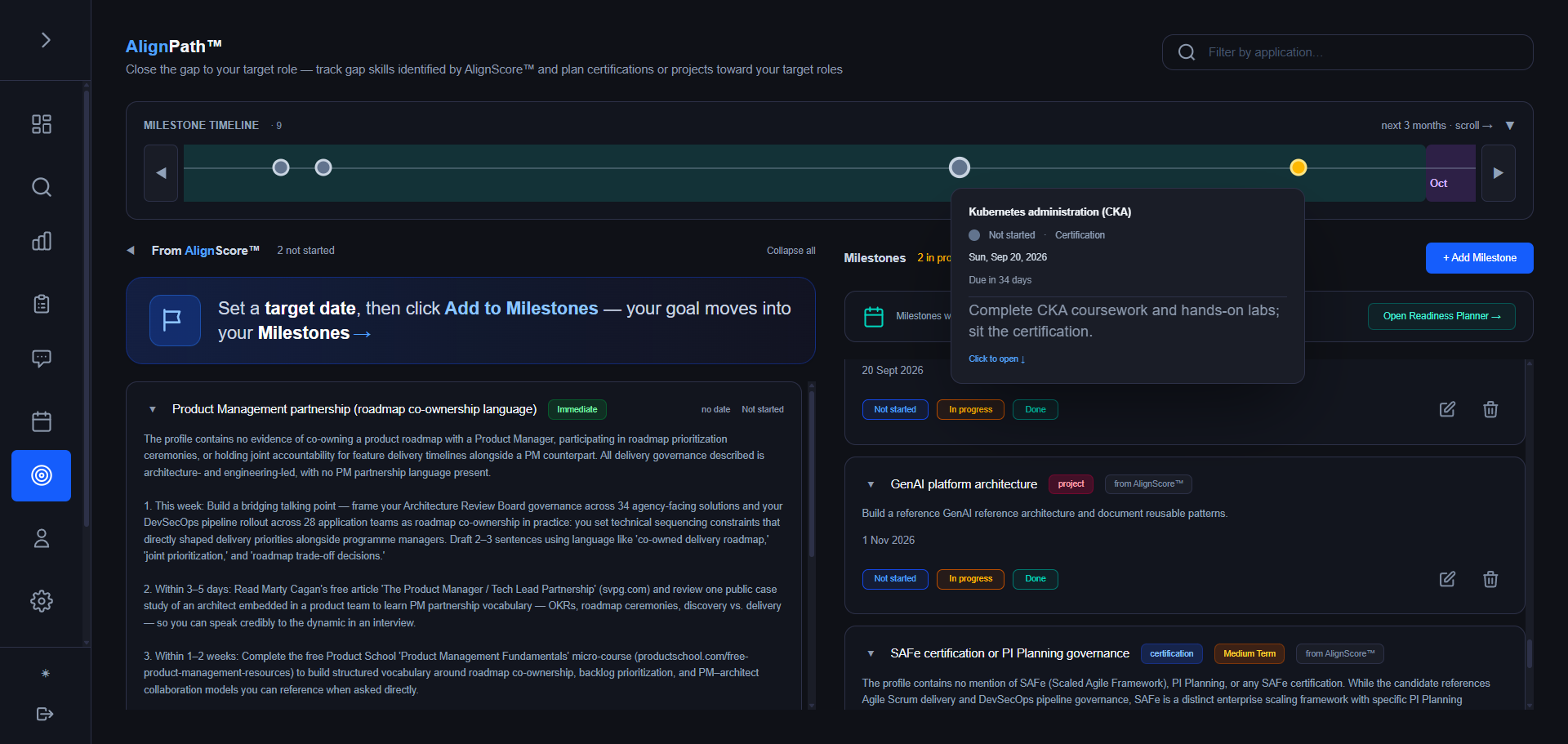Click the search magnifier in the filter field
1568x744 pixels.
pos(1187,52)
